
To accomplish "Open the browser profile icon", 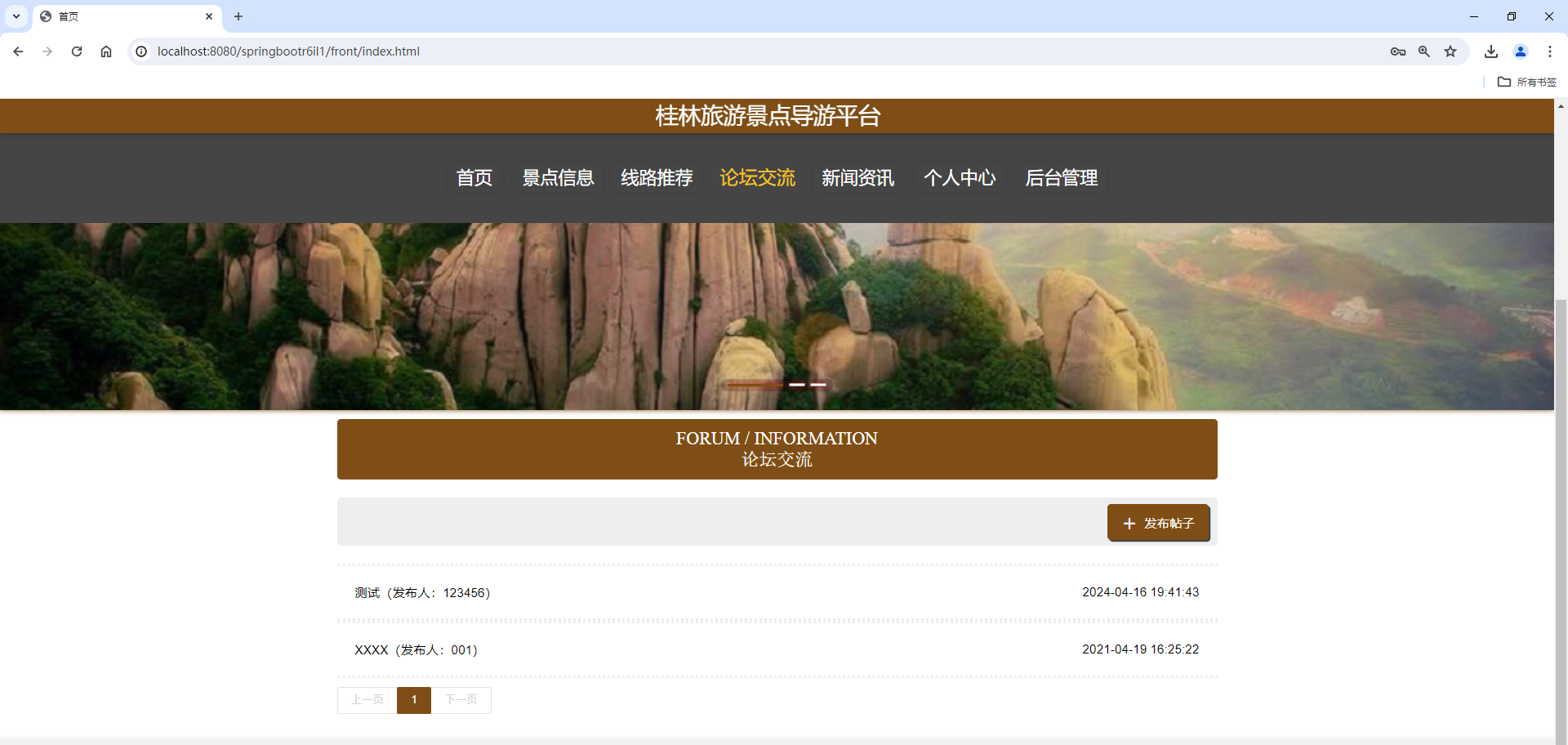I will (1521, 51).
